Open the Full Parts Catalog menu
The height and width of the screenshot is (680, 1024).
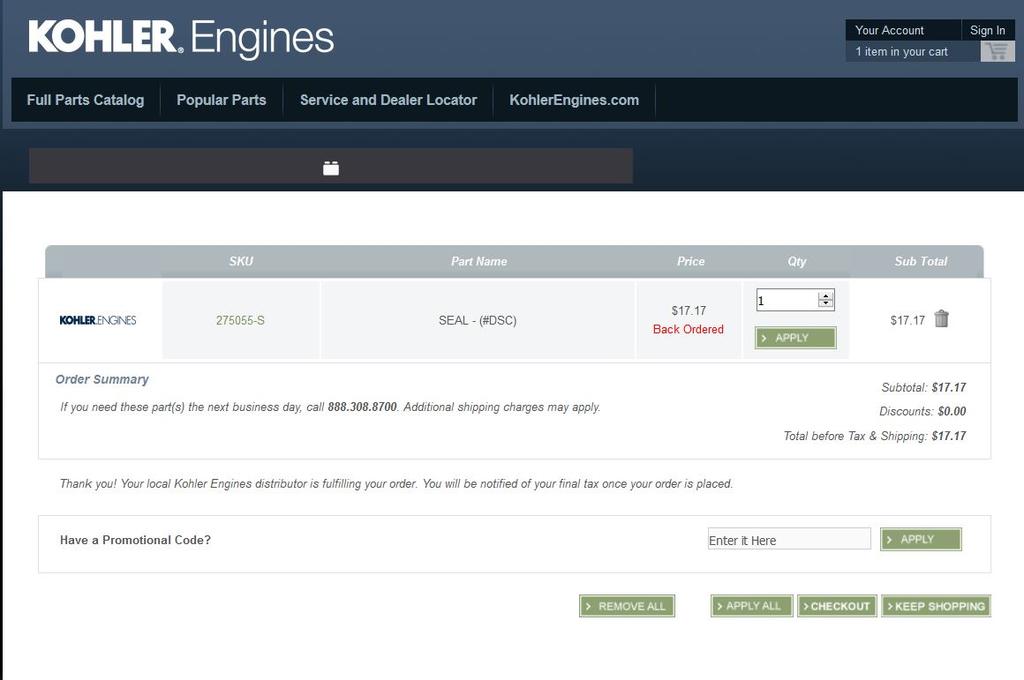pyautogui.click(x=86, y=100)
